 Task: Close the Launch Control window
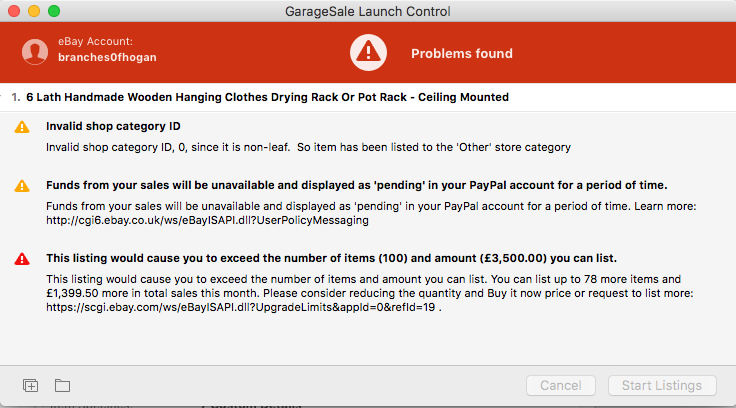click(14, 11)
